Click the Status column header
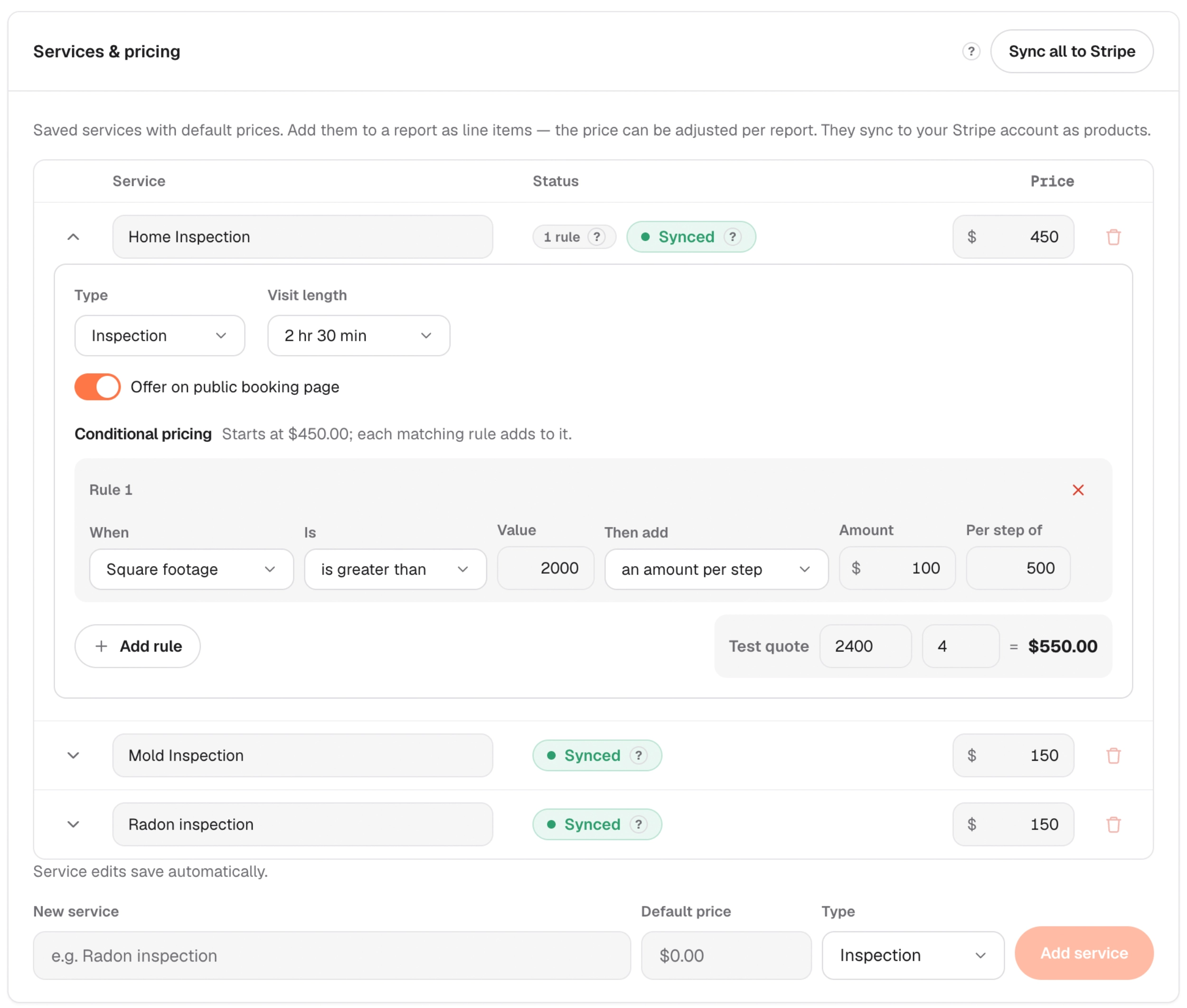Screen dimensions: 1187x1008 [x=555, y=181]
